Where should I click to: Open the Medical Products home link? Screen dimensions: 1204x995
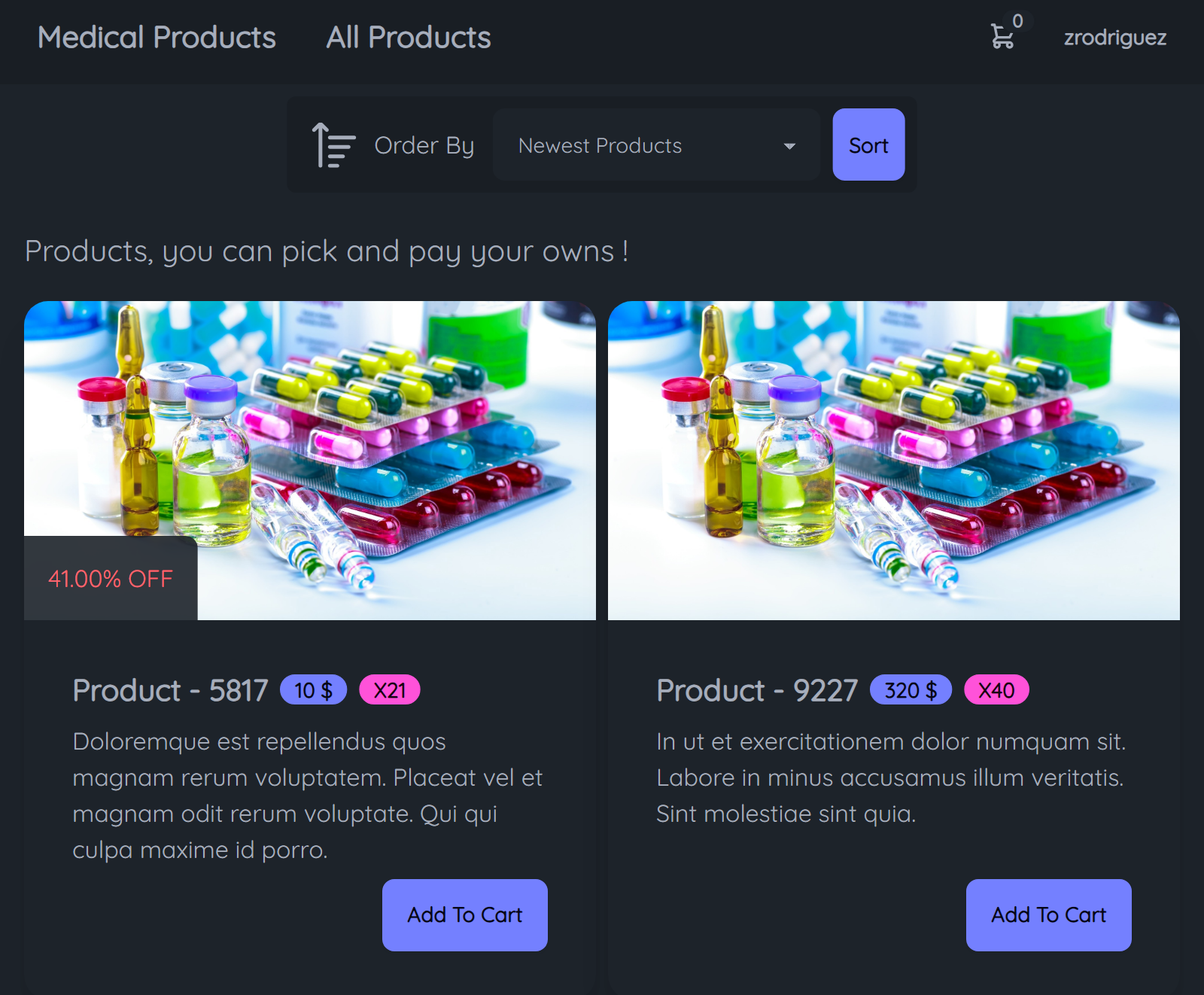tap(157, 38)
